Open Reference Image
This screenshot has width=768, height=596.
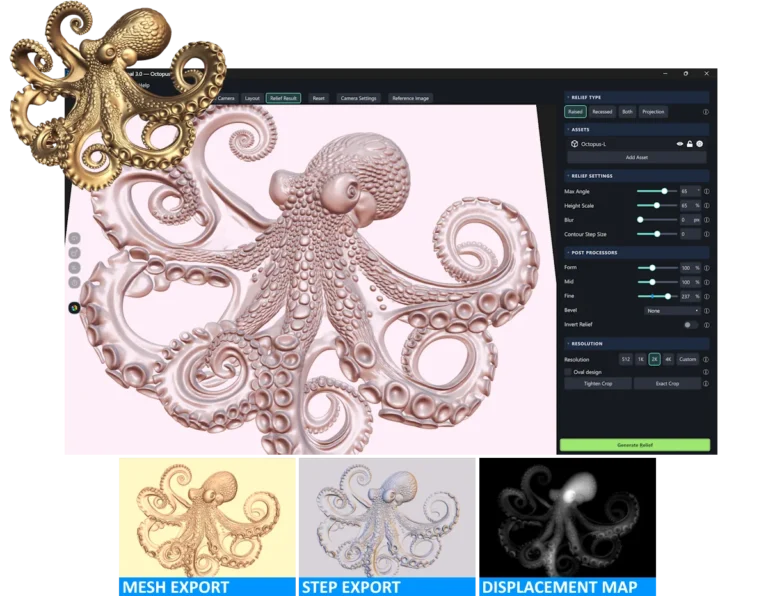[x=410, y=98]
